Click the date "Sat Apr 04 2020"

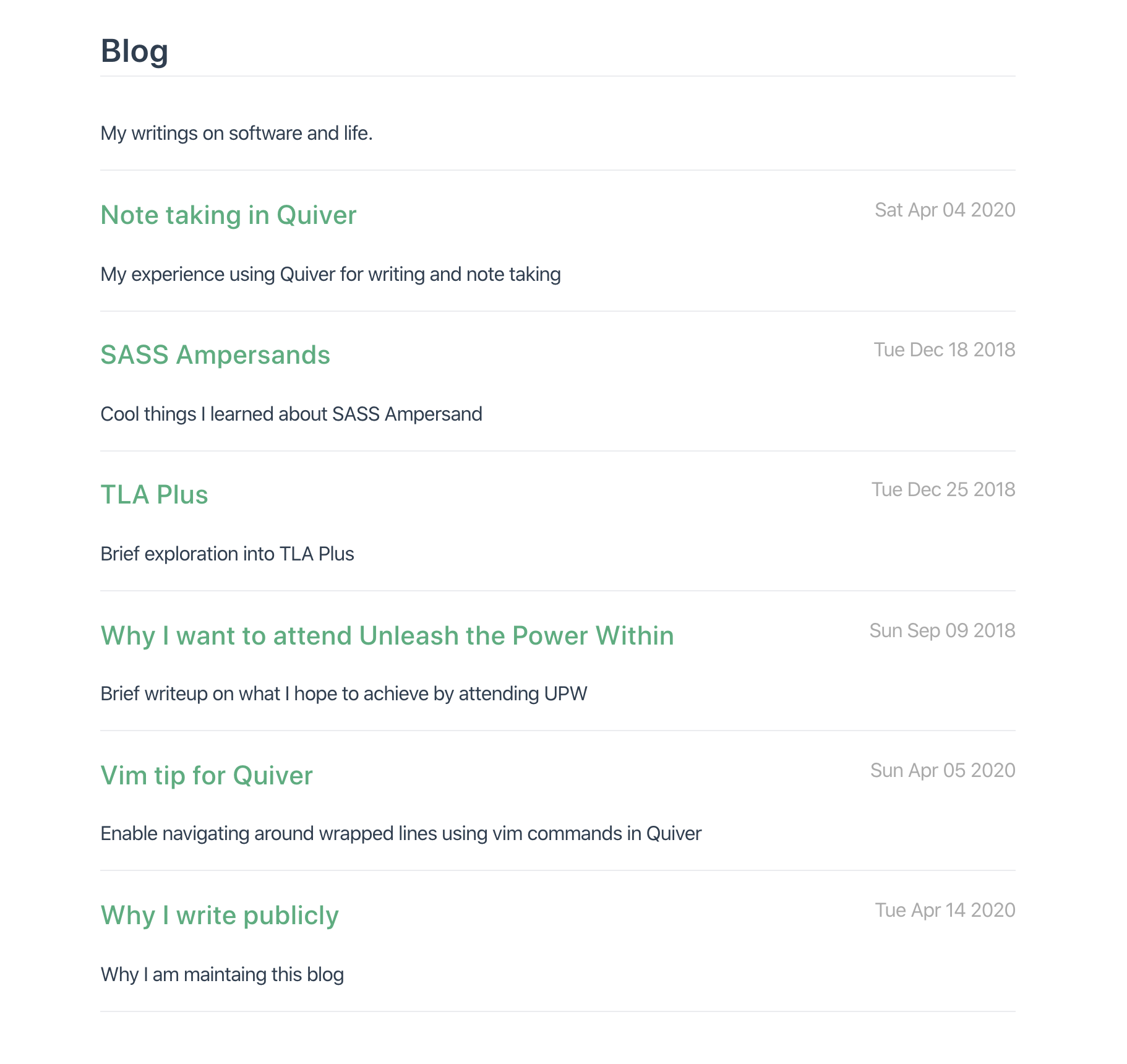tap(945, 210)
